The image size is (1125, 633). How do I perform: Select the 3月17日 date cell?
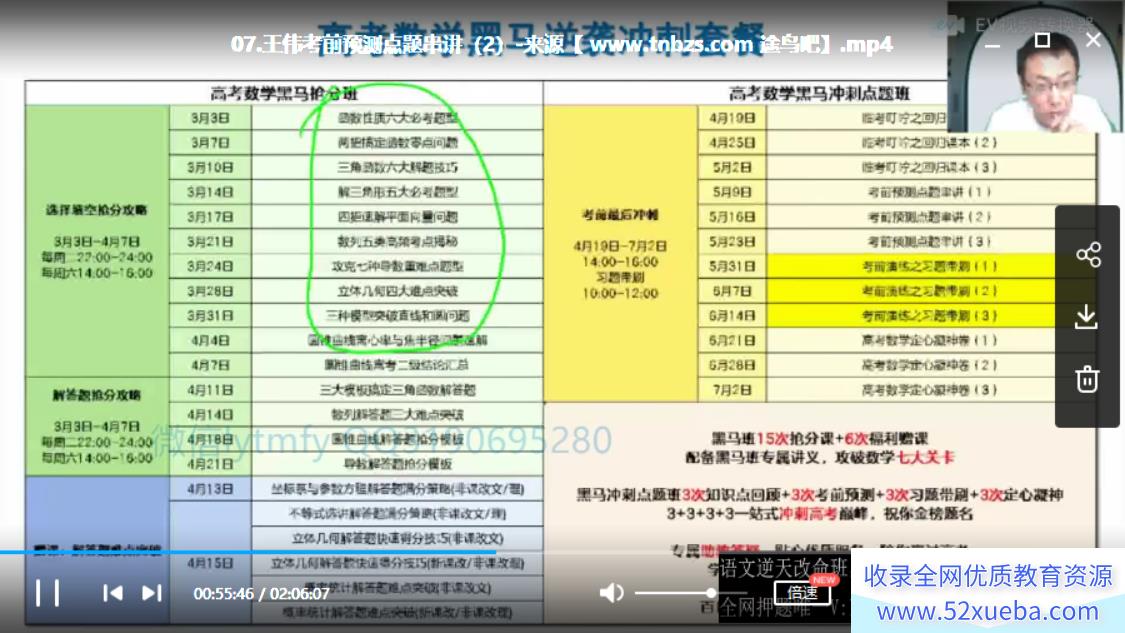[210, 217]
